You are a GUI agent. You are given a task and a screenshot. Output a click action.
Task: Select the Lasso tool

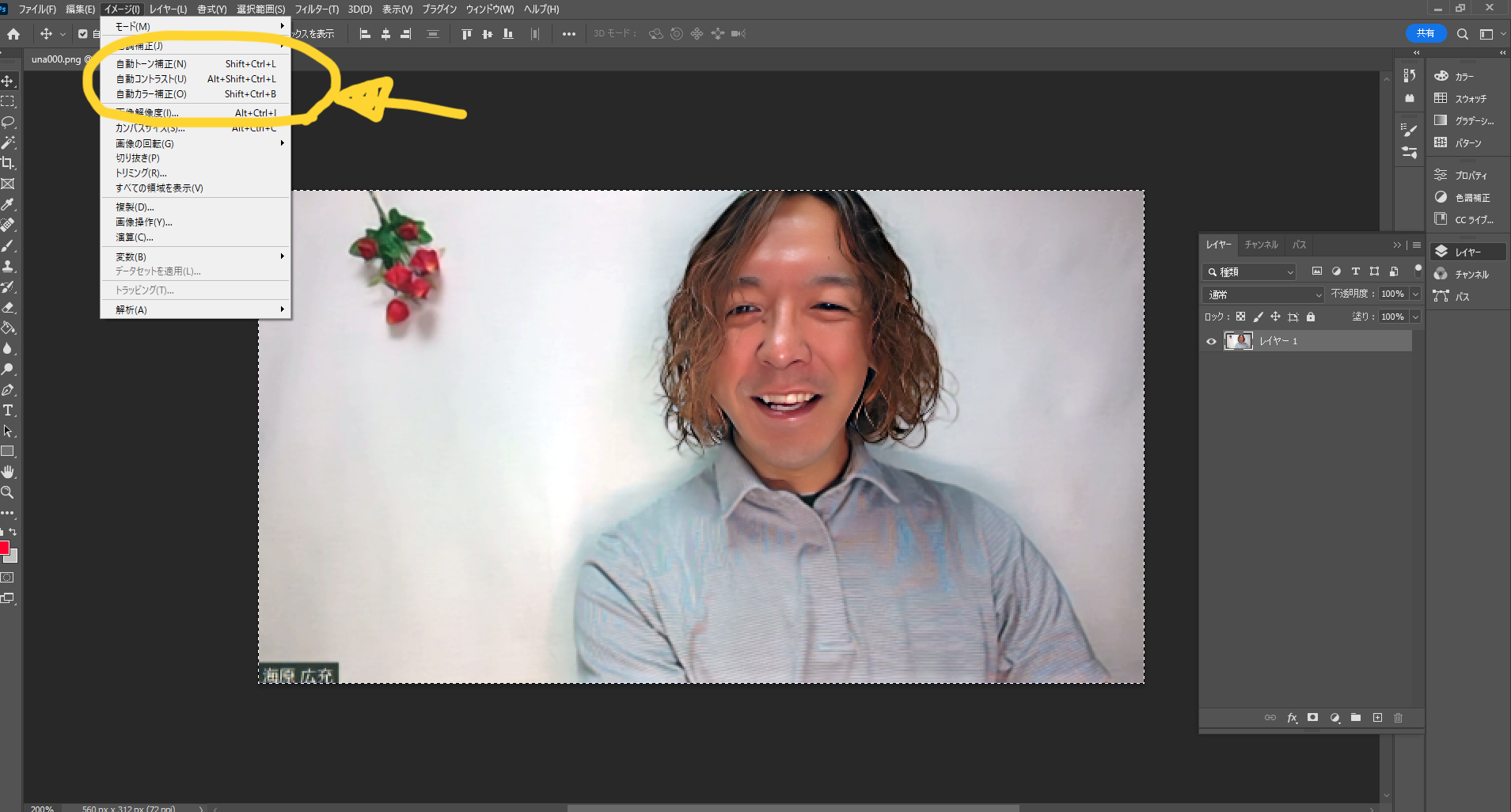click(8, 123)
